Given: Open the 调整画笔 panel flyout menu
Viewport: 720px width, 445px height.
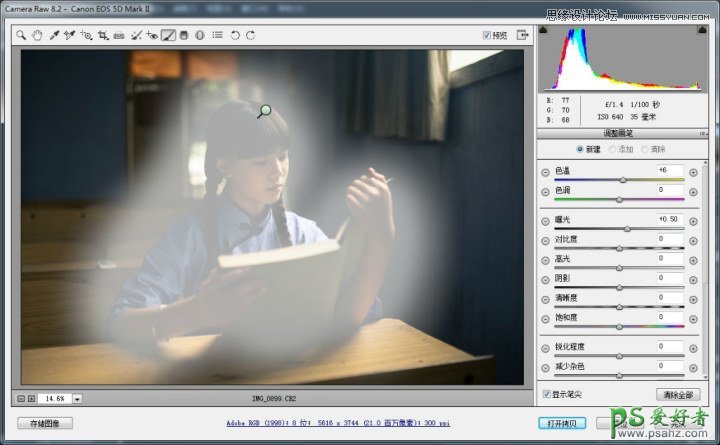Looking at the screenshot, I should click(702, 133).
